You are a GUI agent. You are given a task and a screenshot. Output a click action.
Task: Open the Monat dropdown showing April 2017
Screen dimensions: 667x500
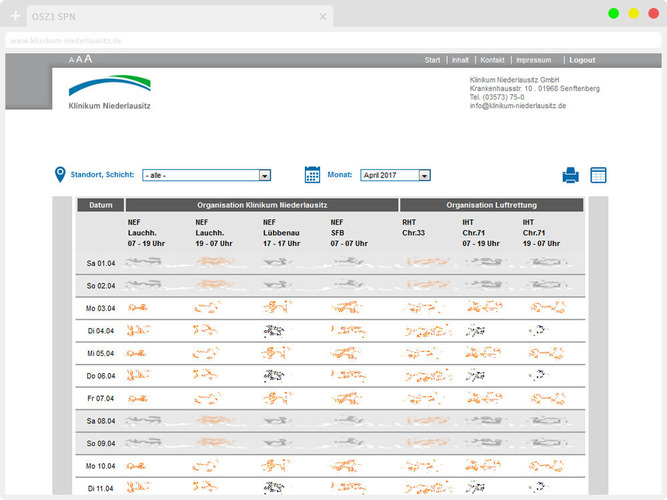pyautogui.click(x=395, y=175)
